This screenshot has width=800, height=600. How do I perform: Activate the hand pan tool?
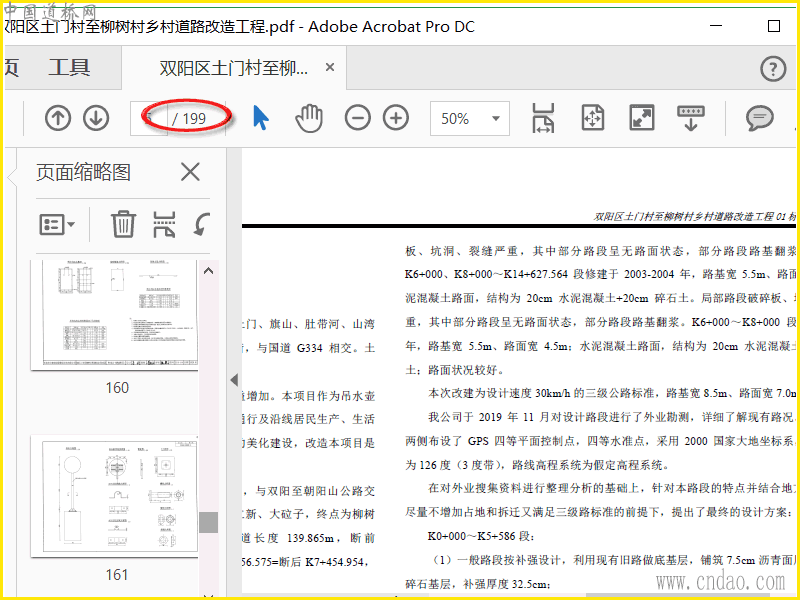309,118
